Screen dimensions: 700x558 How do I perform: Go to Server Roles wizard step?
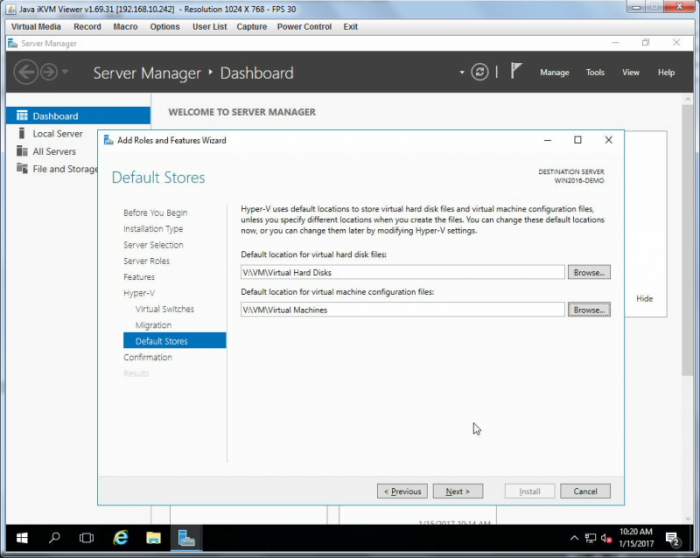146,261
